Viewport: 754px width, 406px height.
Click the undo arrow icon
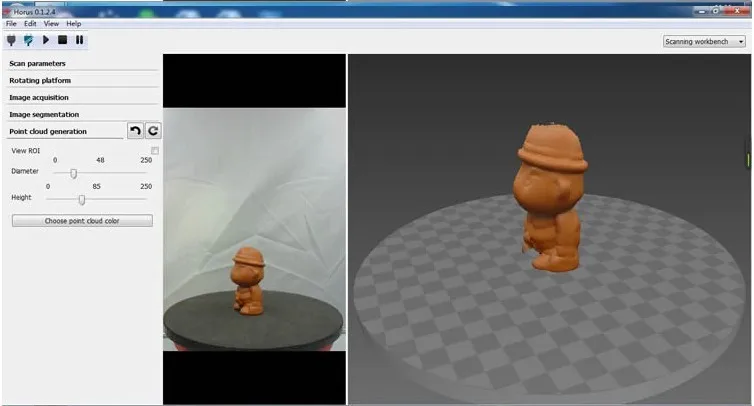(135, 131)
